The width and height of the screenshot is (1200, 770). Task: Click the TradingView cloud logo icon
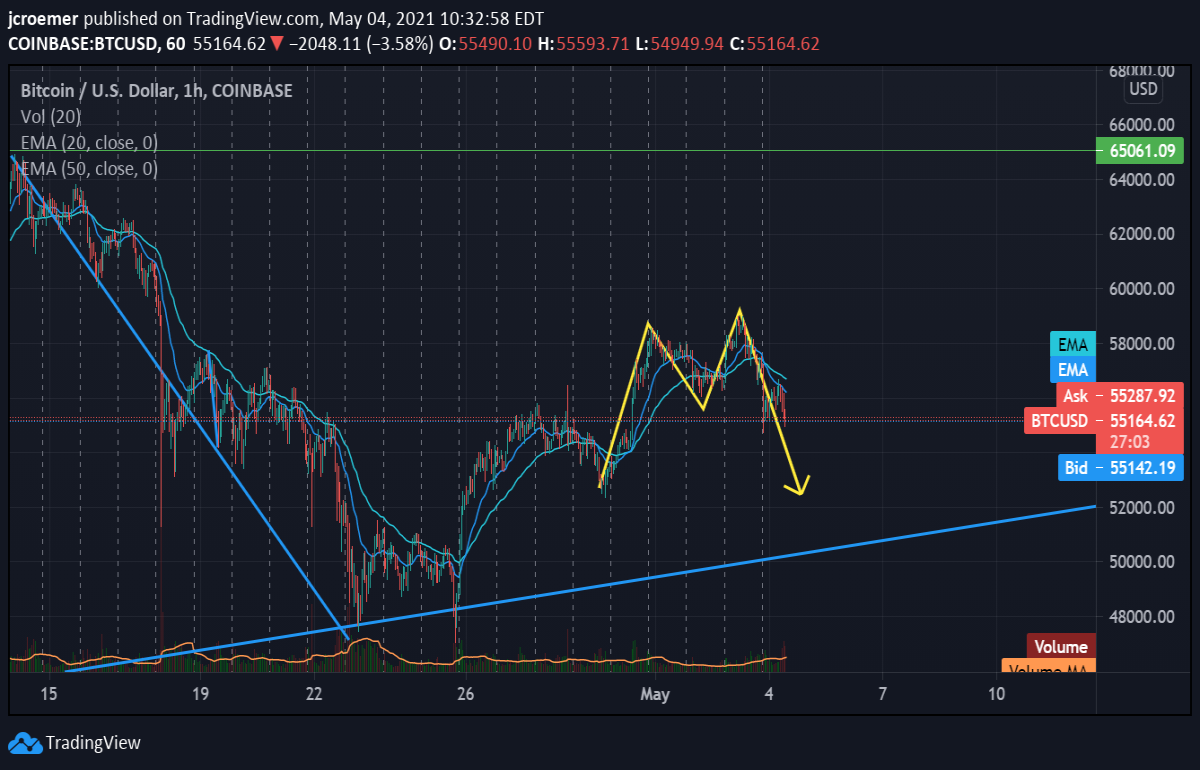coord(24,742)
